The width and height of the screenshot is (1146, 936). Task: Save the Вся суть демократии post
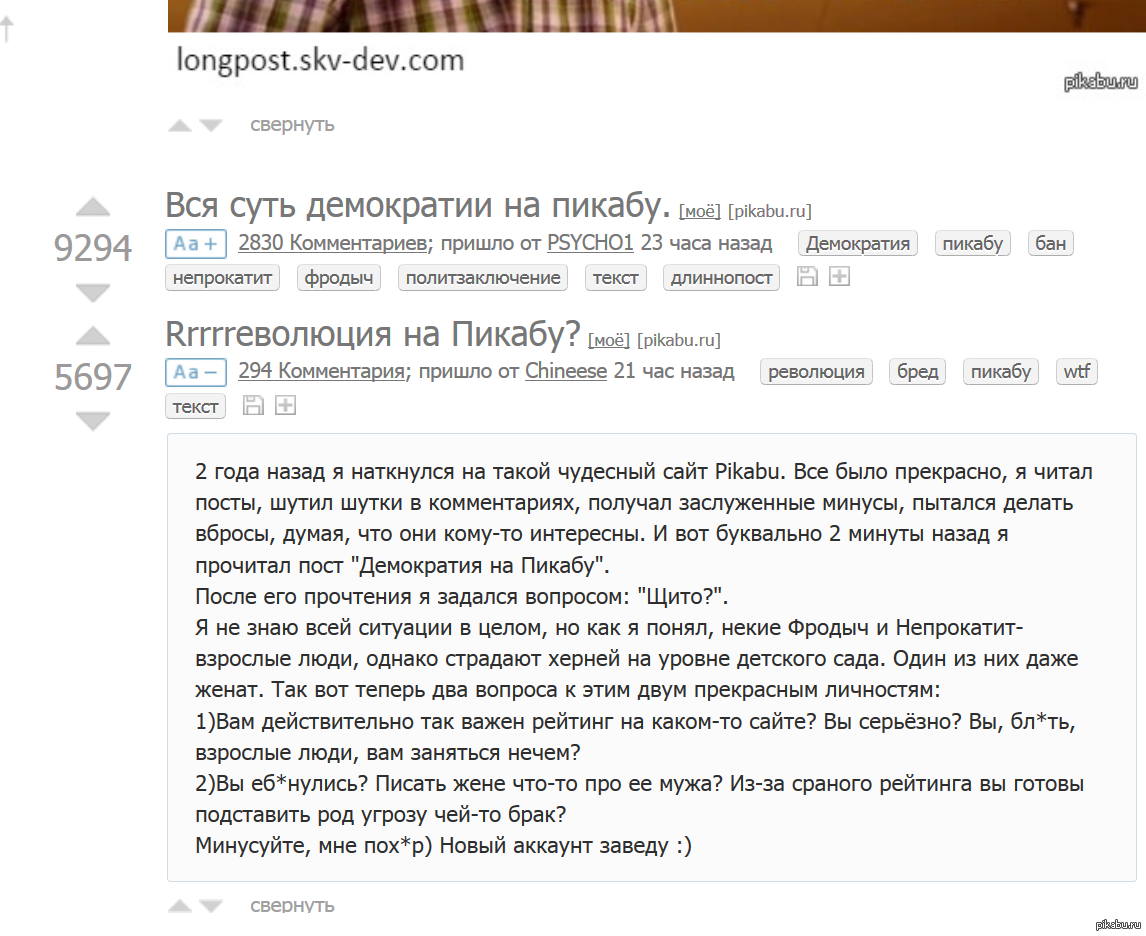(x=807, y=276)
